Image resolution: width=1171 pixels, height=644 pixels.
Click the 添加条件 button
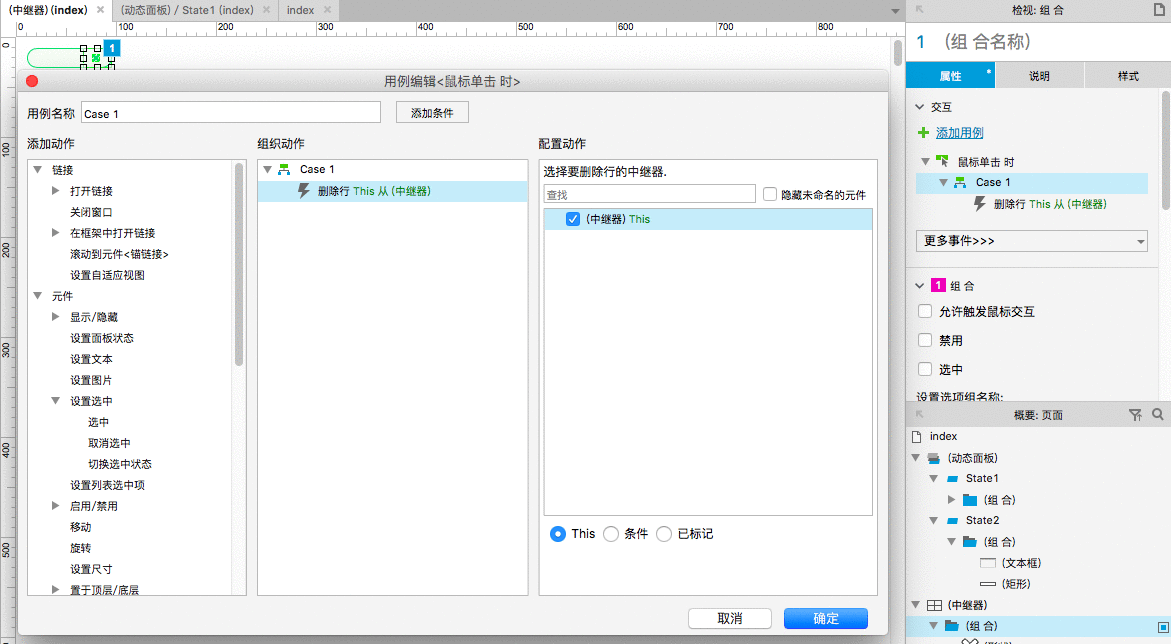pos(432,113)
